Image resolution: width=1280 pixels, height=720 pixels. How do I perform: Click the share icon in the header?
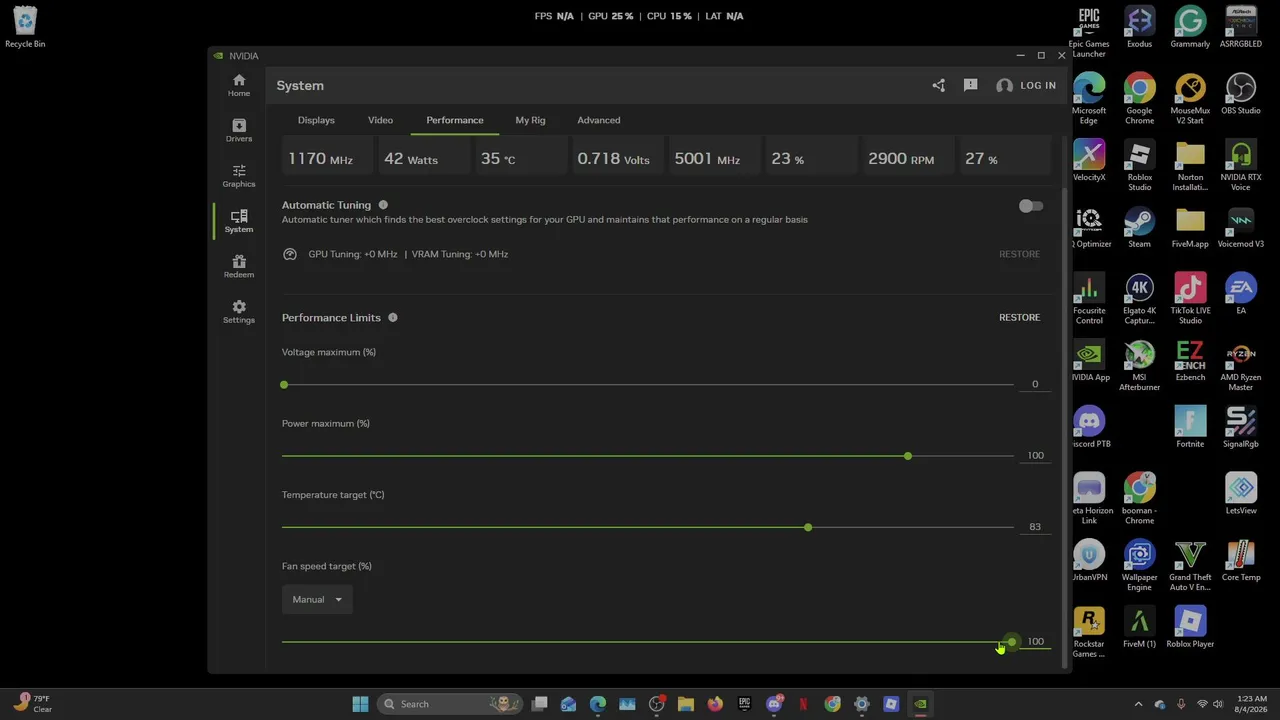pyautogui.click(x=938, y=85)
